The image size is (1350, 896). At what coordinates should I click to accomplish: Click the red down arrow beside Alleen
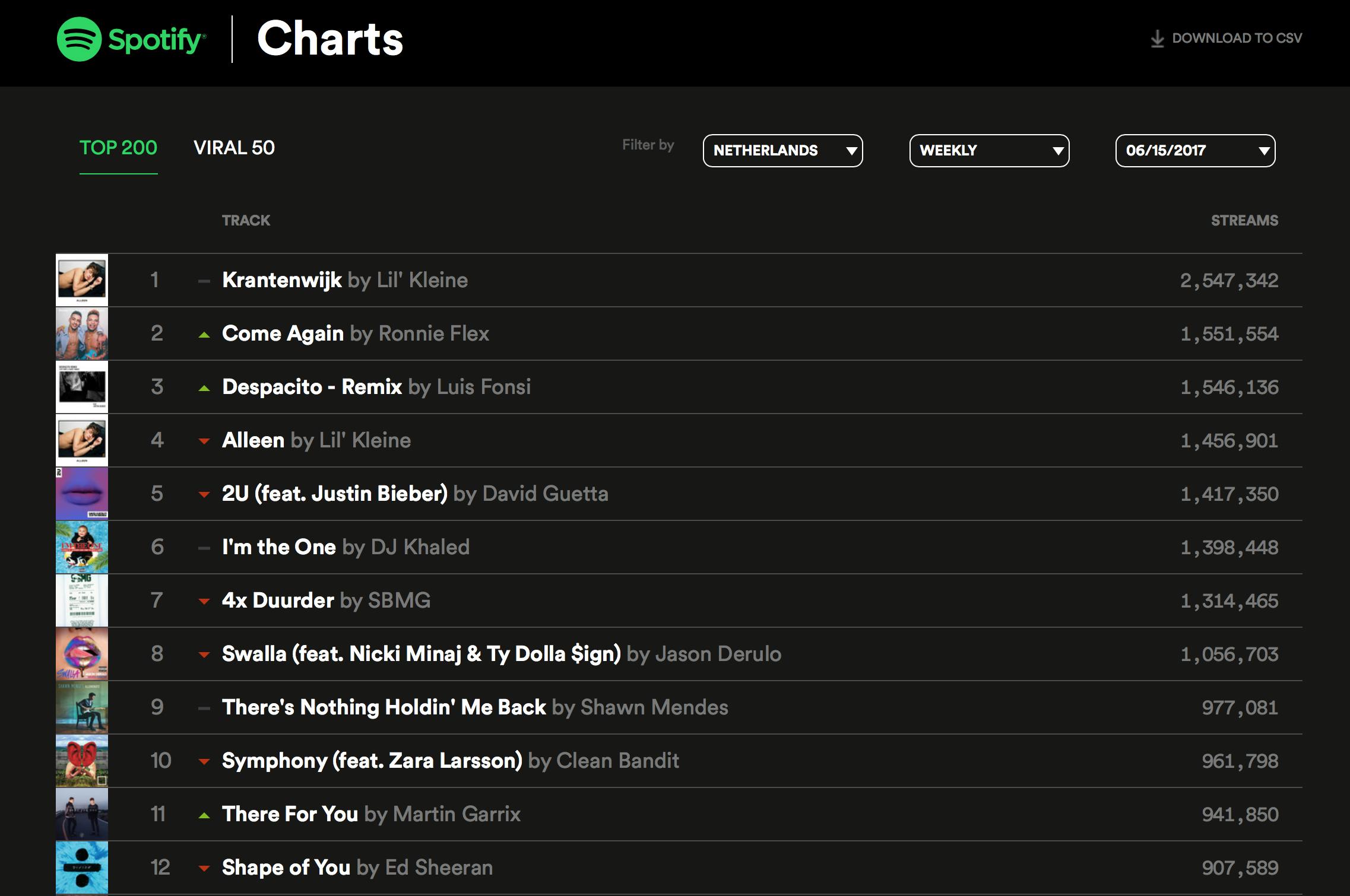click(x=204, y=441)
